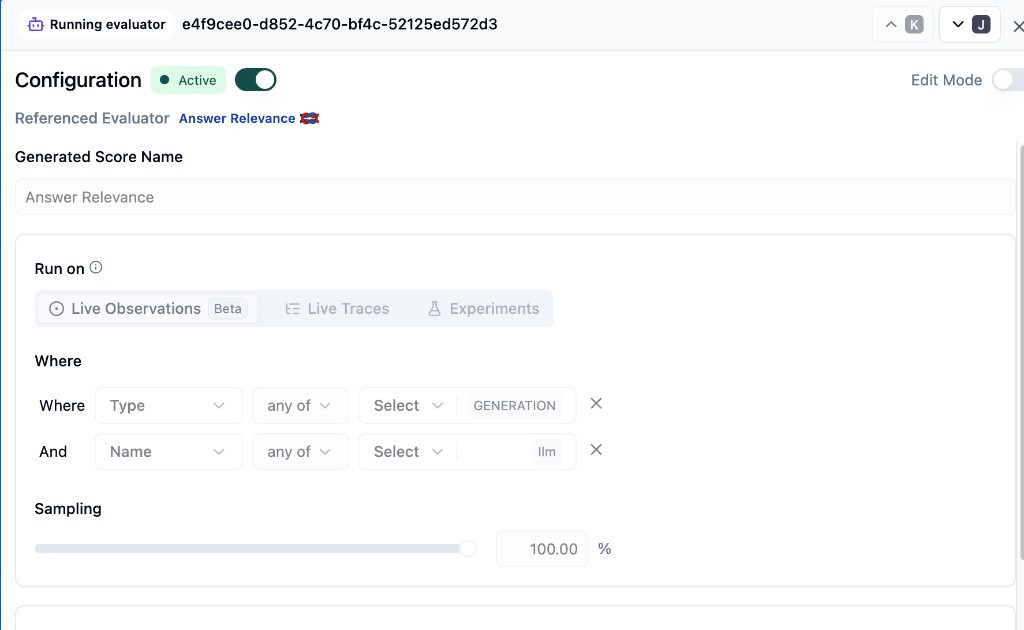Screen dimensions: 1024x630
Task: Toggle the Active evaluator switch off
Action: click(x=255, y=80)
